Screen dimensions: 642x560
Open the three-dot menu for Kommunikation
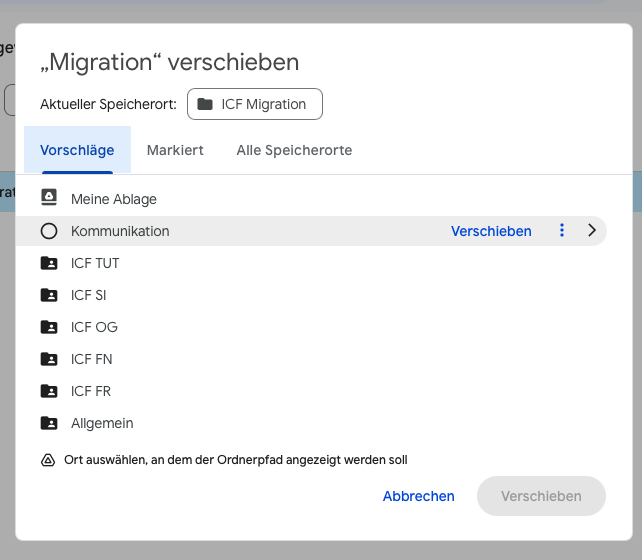pyautogui.click(x=561, y=231)
